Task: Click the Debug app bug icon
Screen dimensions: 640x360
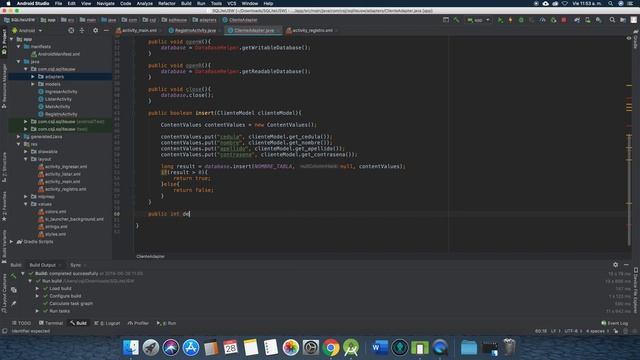Action: click(521, 20)
